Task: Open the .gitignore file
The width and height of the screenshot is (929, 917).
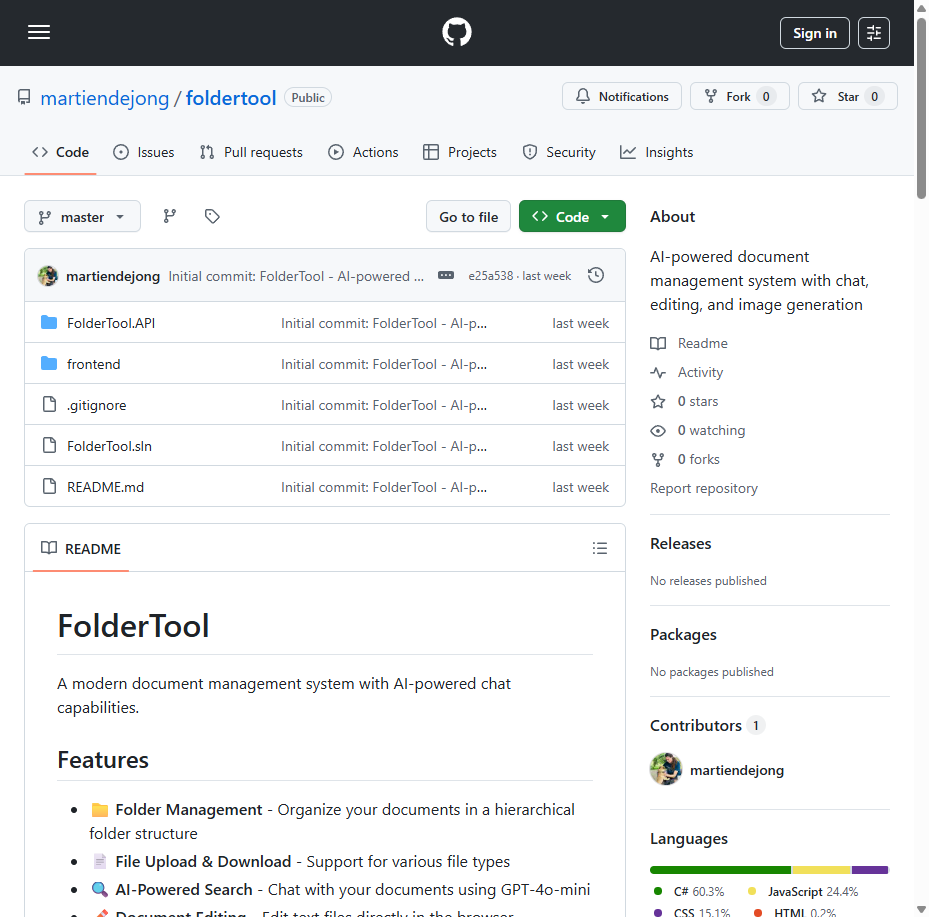Action: coord(97,405)
